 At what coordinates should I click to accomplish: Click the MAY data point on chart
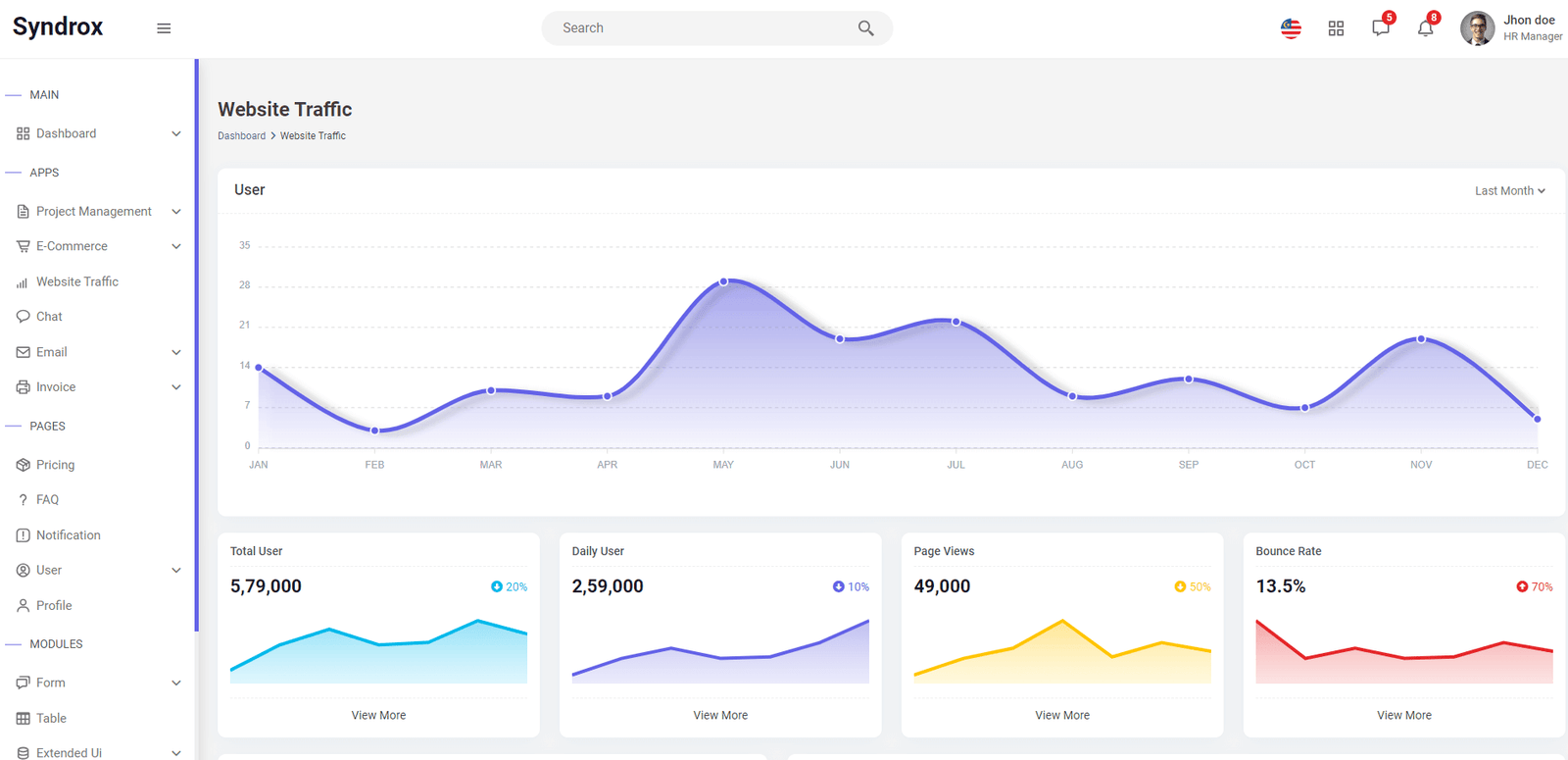[x=724, y=281]
